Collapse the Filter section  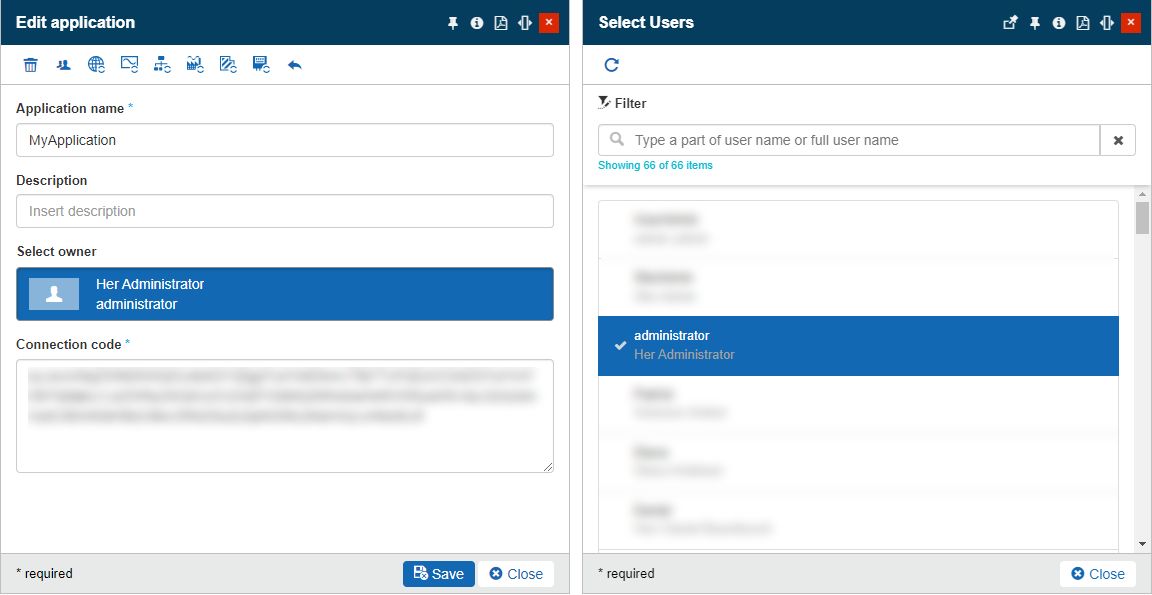coord(602,102)
